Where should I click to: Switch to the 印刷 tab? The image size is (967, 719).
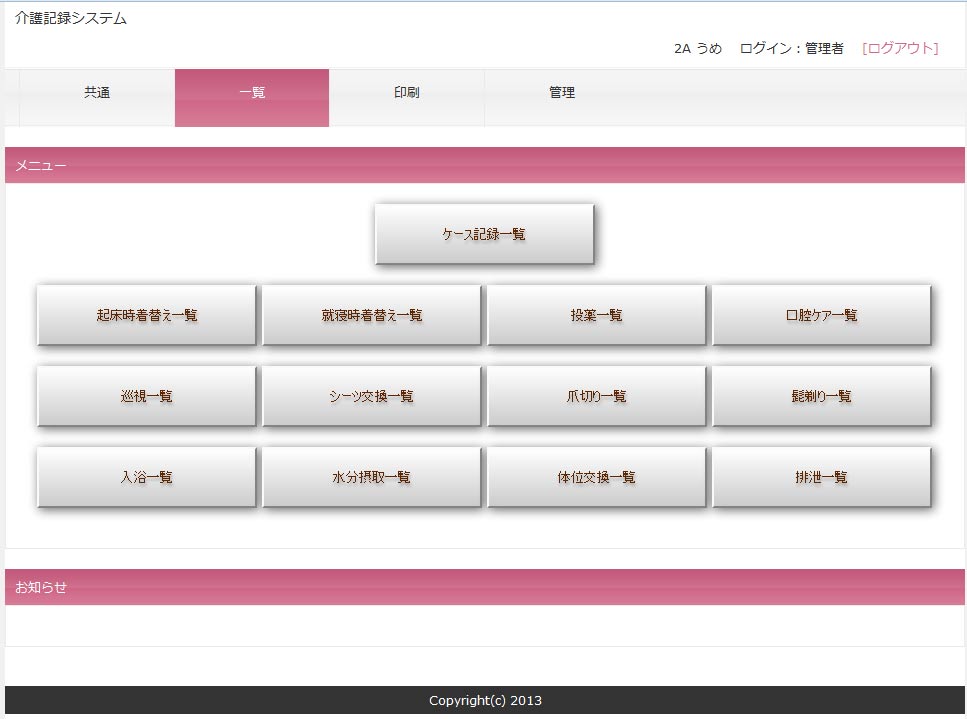tap(406, 93)
